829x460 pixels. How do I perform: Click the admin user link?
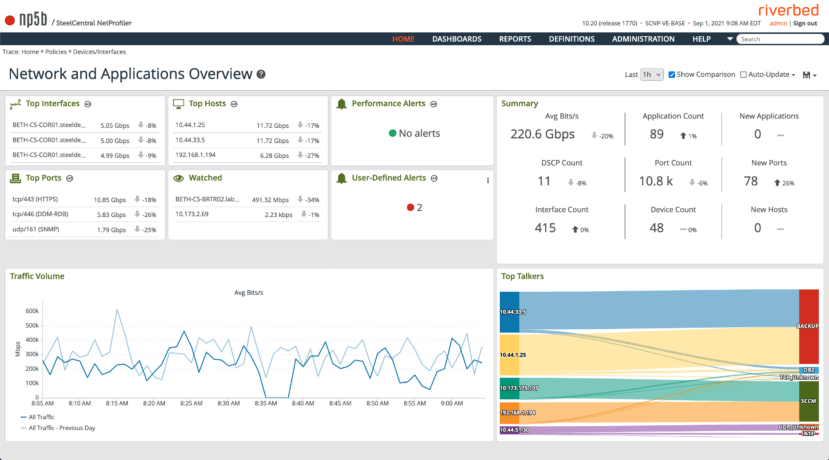click(778, 23)
